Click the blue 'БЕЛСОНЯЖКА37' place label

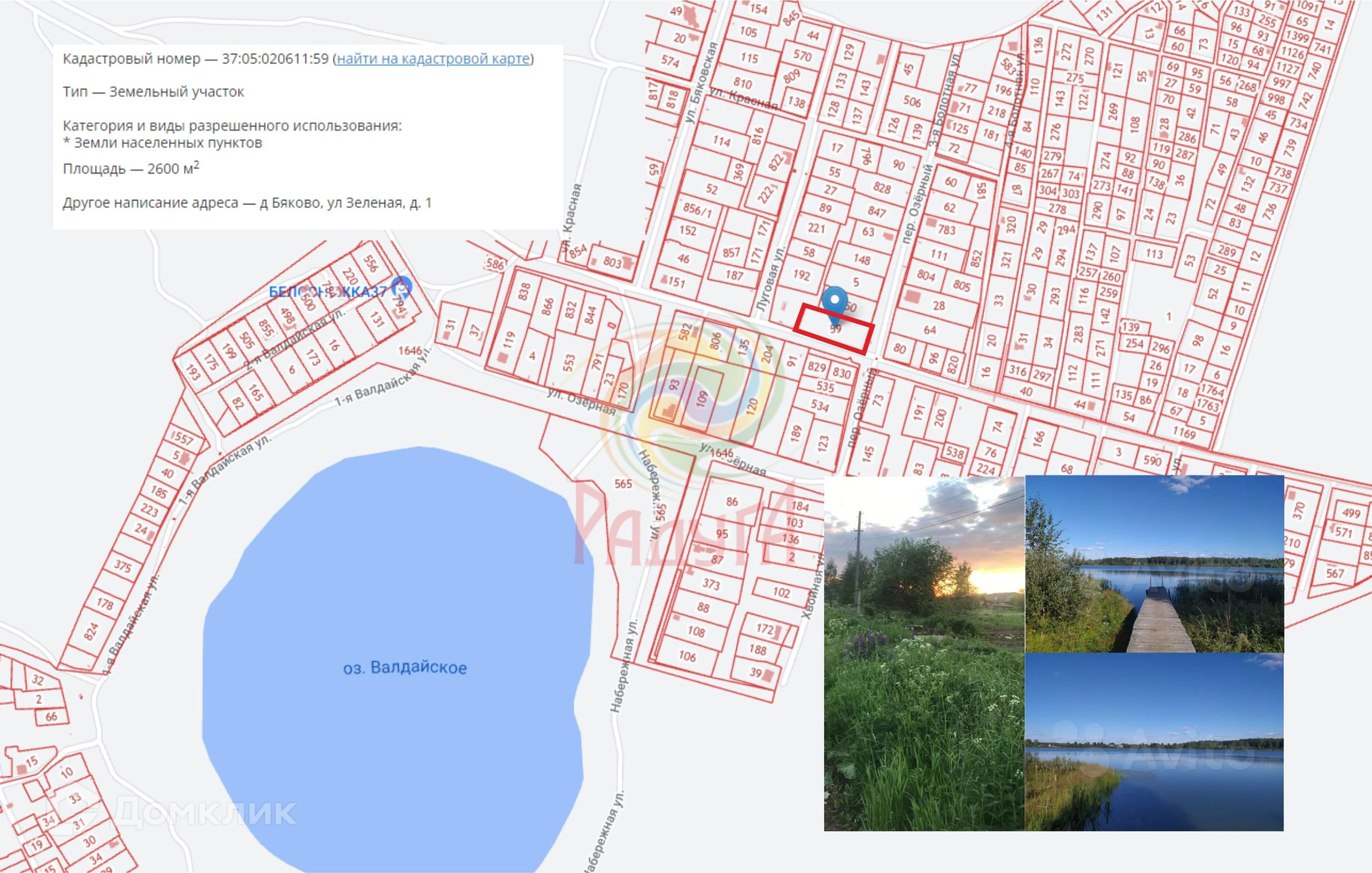pos(327,291)
